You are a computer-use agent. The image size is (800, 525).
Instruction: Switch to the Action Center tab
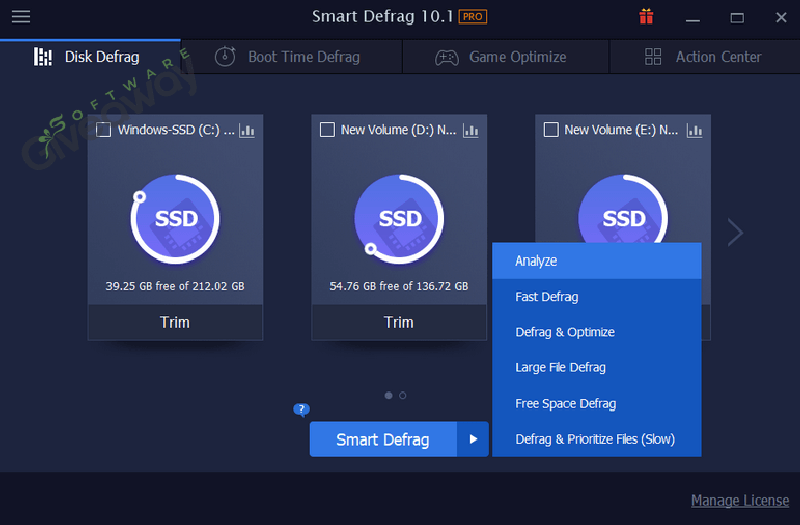click(x=705, y=57)
